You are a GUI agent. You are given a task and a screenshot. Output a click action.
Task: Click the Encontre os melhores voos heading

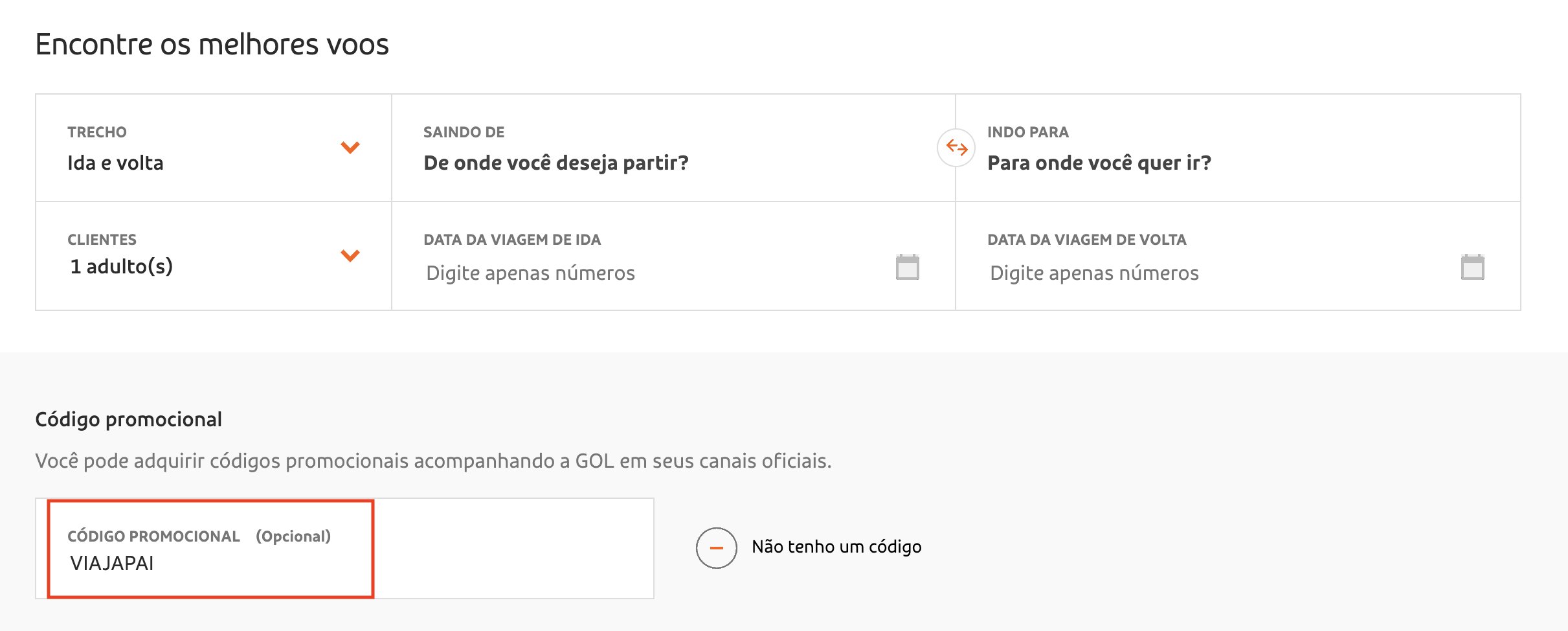pyautogui.click(x=212, y=45)
